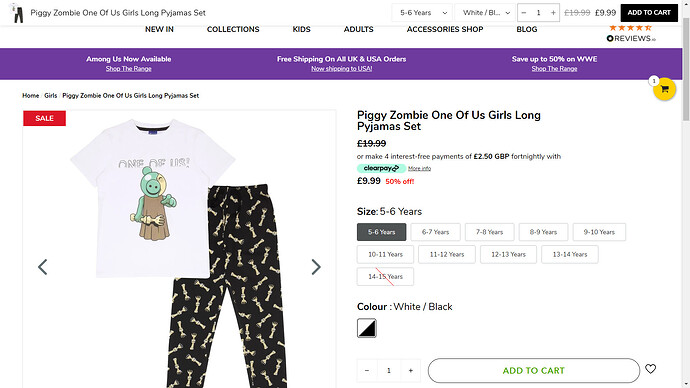690x388 pixels.
Task: Open Clearpay More info link
Action: point(419,168)
